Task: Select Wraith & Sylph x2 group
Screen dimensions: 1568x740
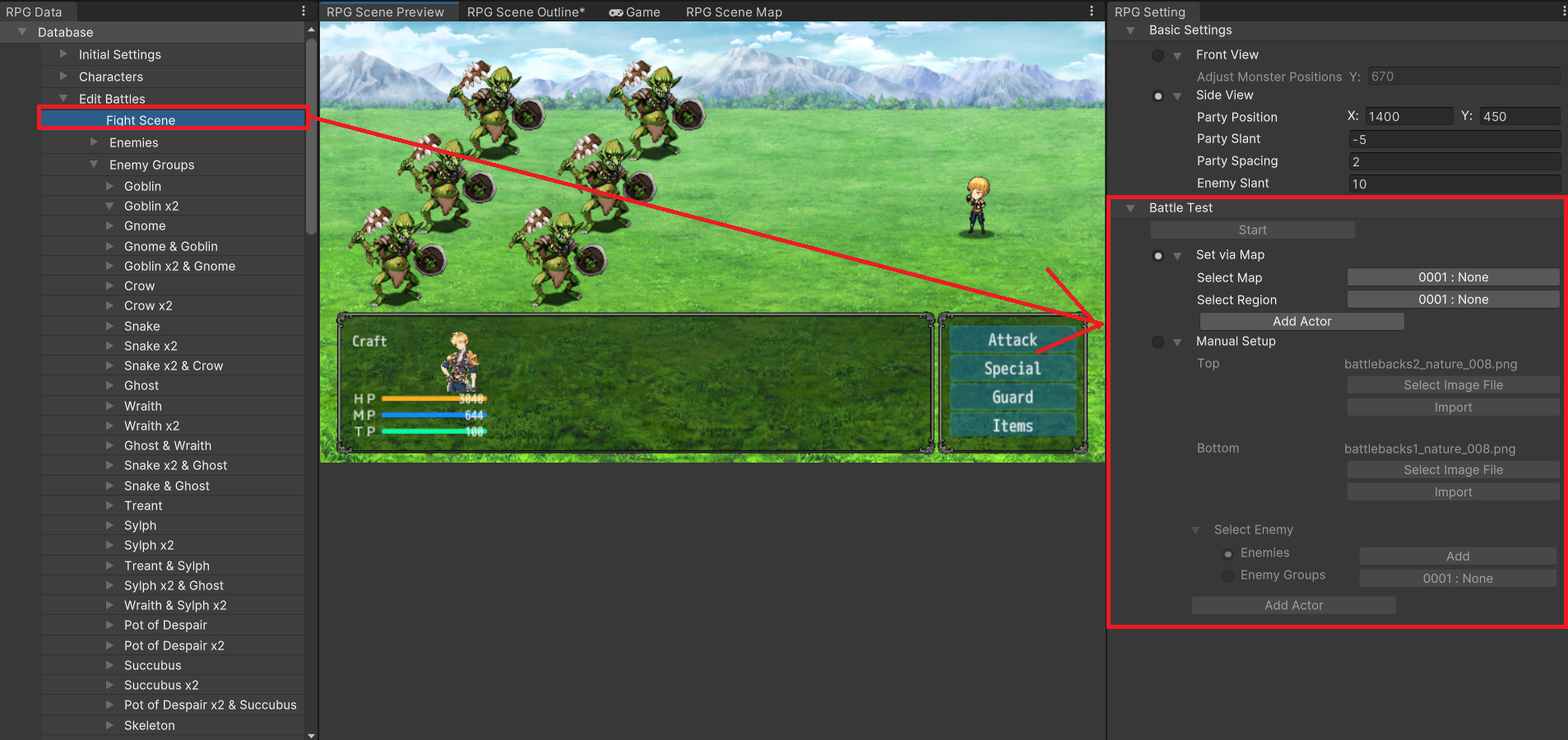Action: coord(175,605)
